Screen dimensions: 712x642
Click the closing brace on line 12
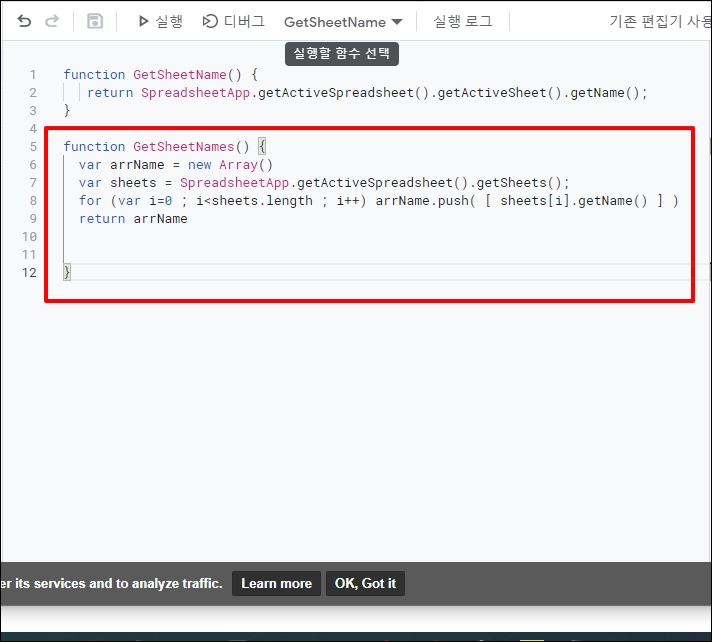click(67, 272)
